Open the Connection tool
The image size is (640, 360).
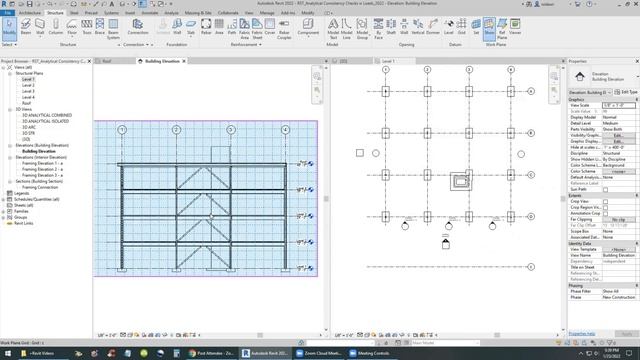[x=138, y=27]
